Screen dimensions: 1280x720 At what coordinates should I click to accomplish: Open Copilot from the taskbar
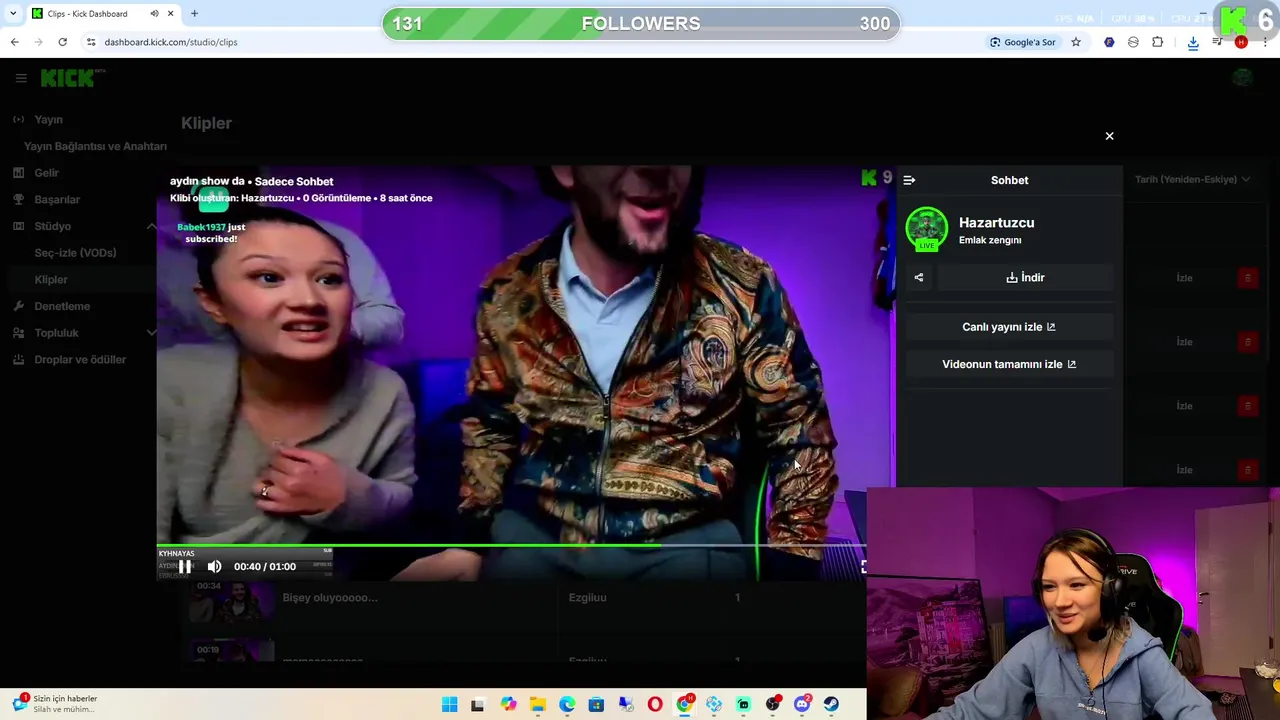click(x=508, y=705)
